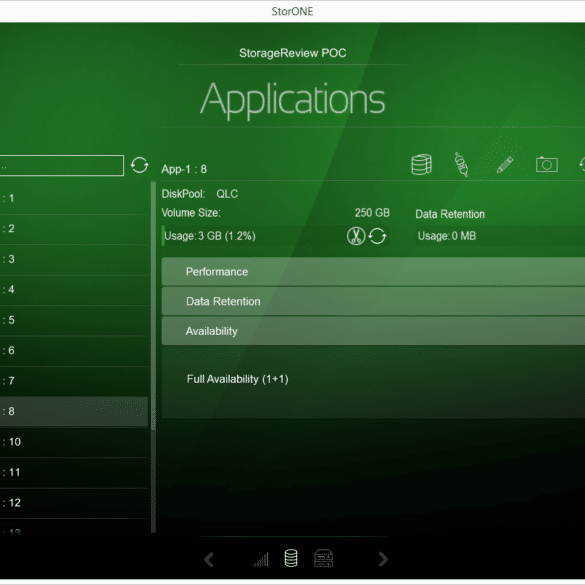The width and height of the screenshot is (585, 585).
Task: Select list item ending in : 3
Action: click(x=74, y=259)
